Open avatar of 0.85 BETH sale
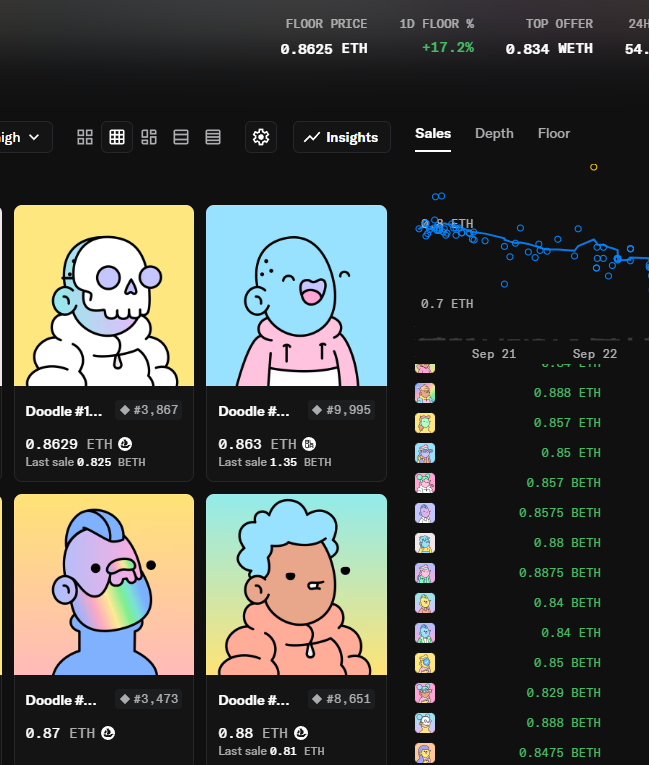The width and height of the screenshot is (649, 765). coord(425,663)
